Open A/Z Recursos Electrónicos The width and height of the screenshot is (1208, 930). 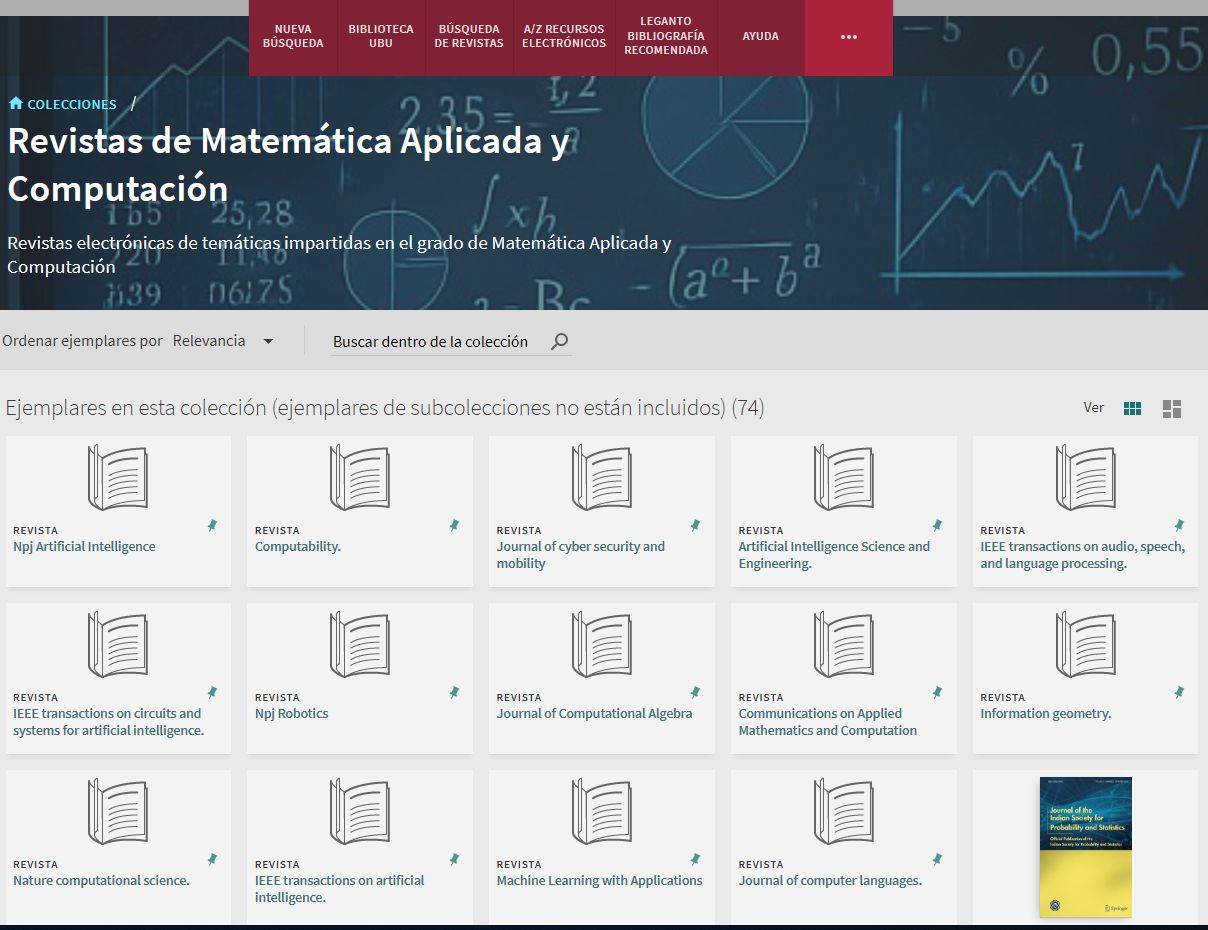point(564,37)
